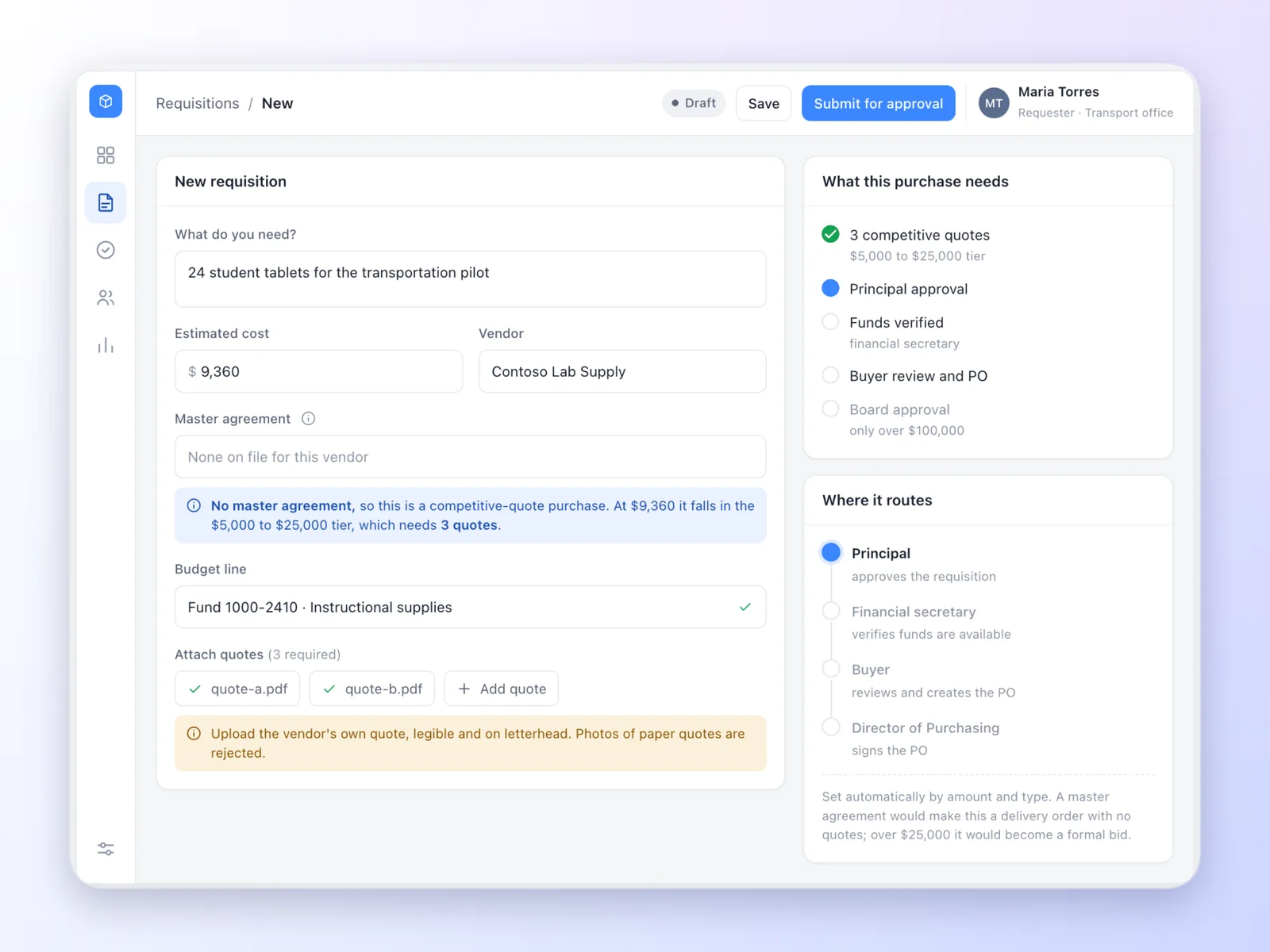
Task: Click 'What this purchase needs' heading
Action: (x=915, y=182)
